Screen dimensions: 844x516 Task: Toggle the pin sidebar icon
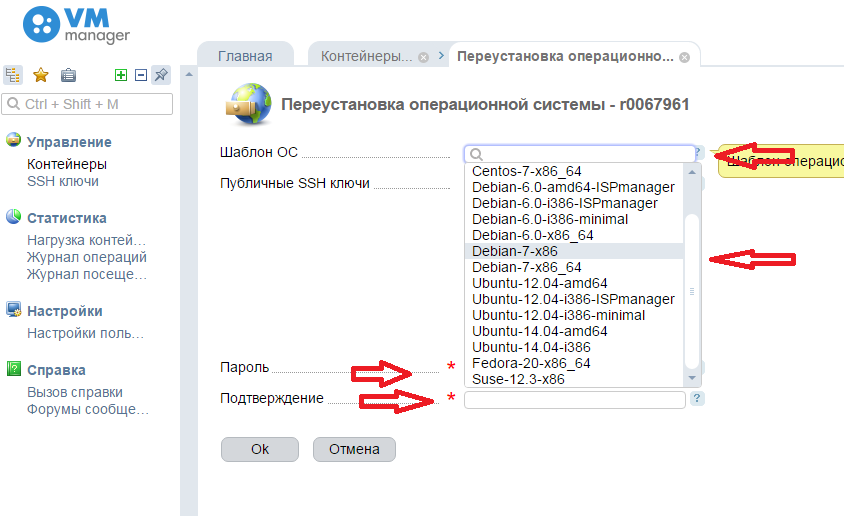161,75
